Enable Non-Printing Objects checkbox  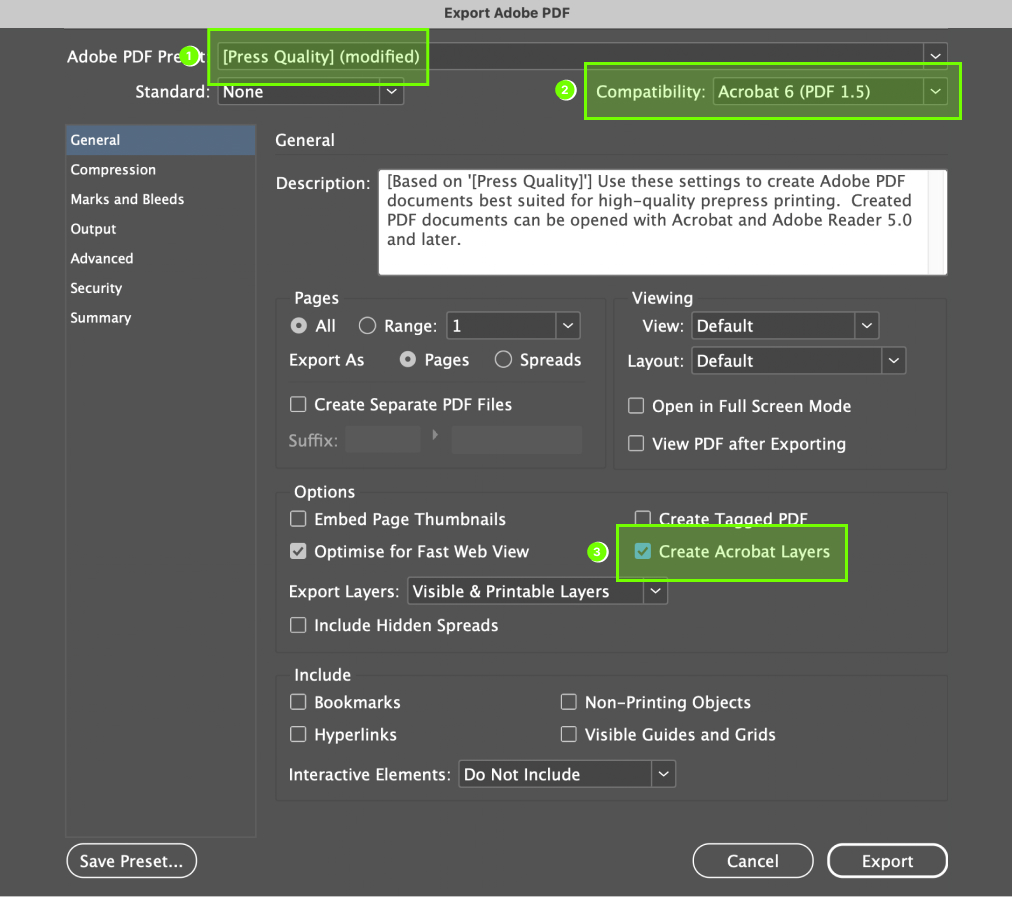tap(569, 702)
